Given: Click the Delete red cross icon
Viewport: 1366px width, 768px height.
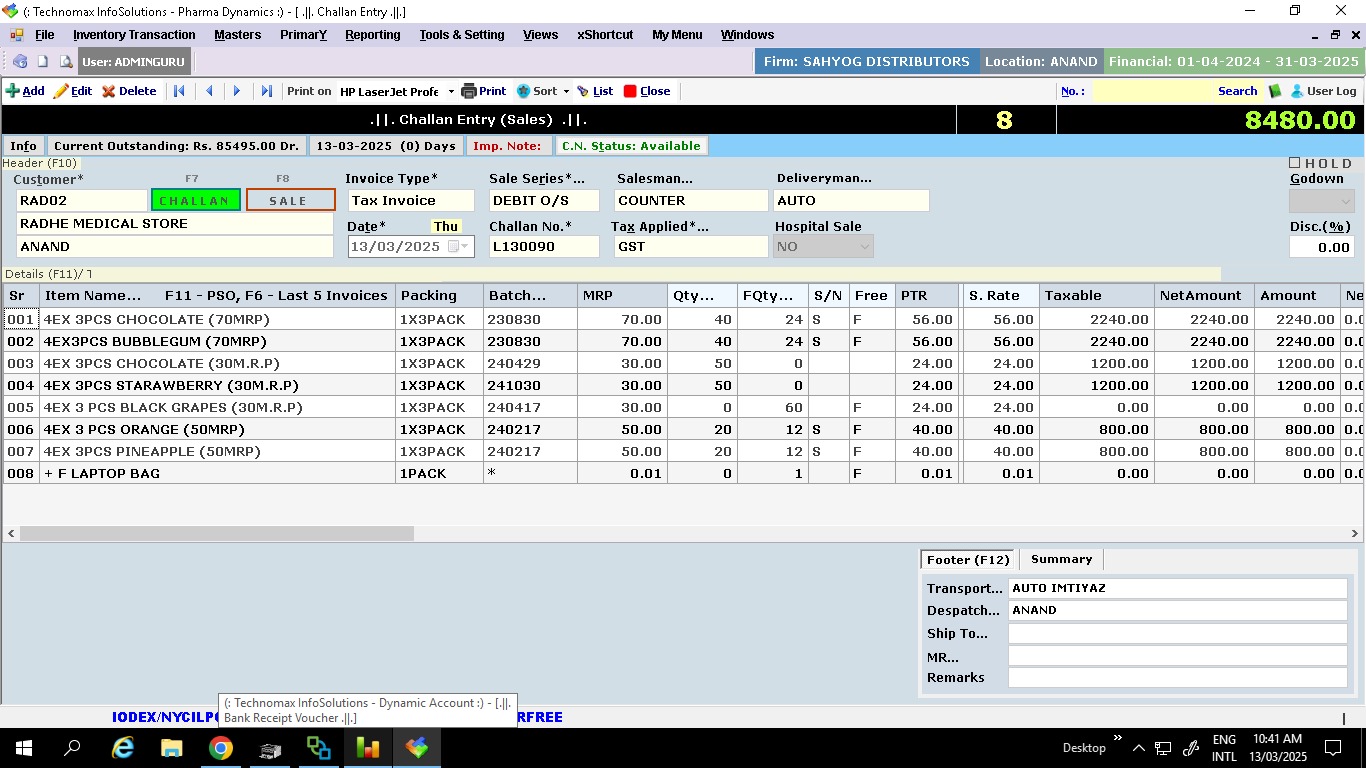Looking at the screenshot, I should [x=109, y=91].
